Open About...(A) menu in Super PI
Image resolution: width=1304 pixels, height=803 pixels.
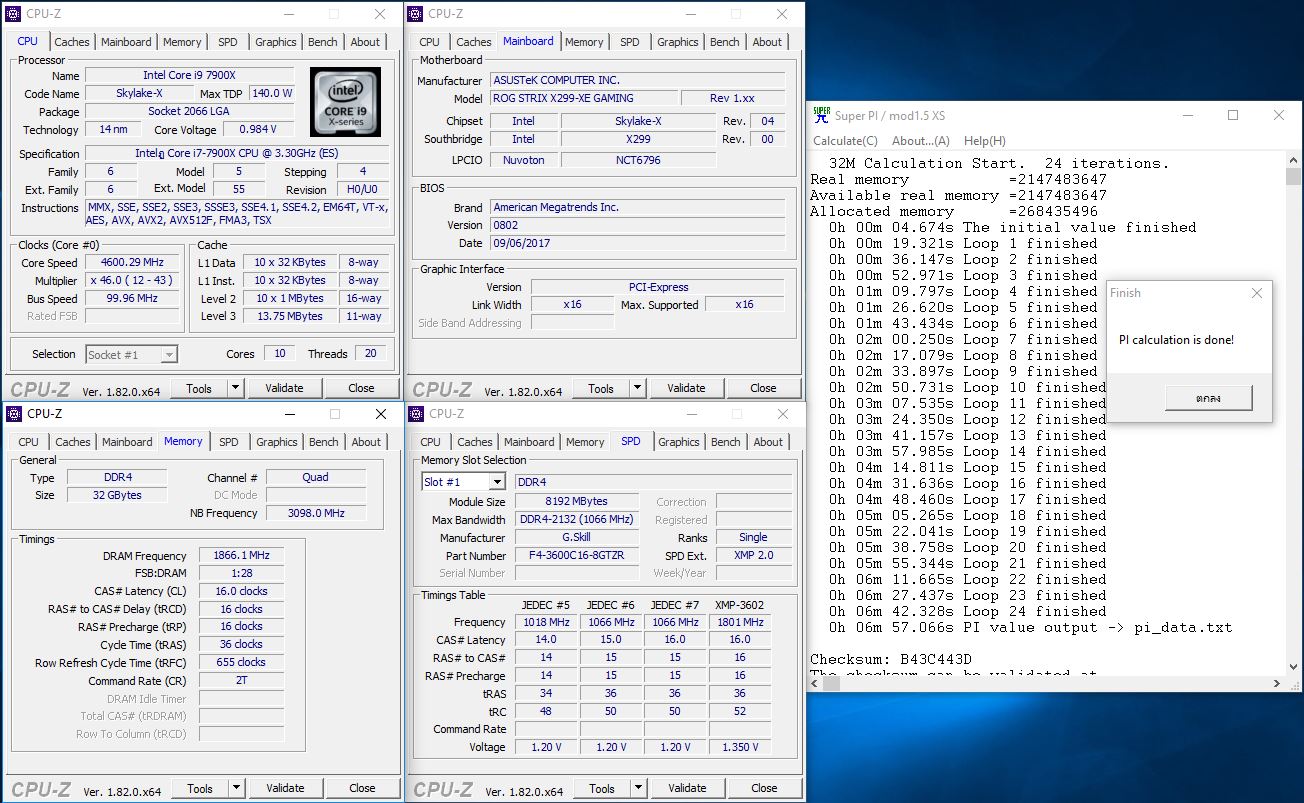tap(920, 141)
